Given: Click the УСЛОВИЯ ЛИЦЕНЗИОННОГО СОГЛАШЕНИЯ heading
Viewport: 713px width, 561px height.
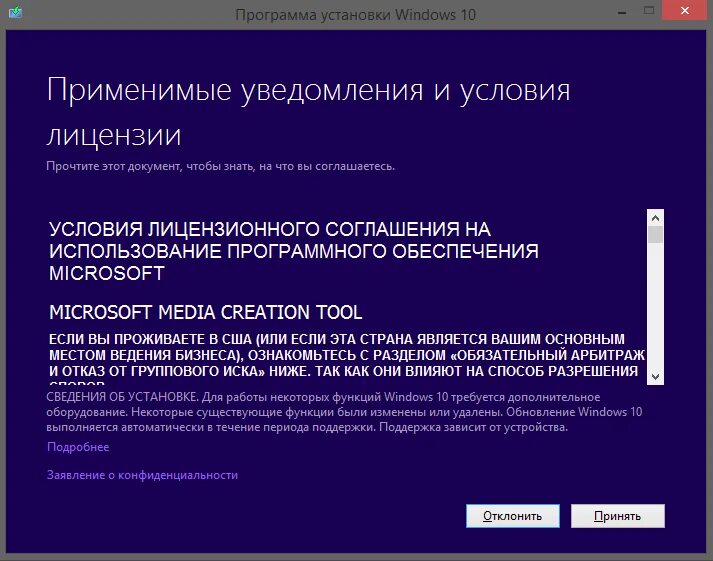Looking at the screenshot, I should (x=294, y=251).
